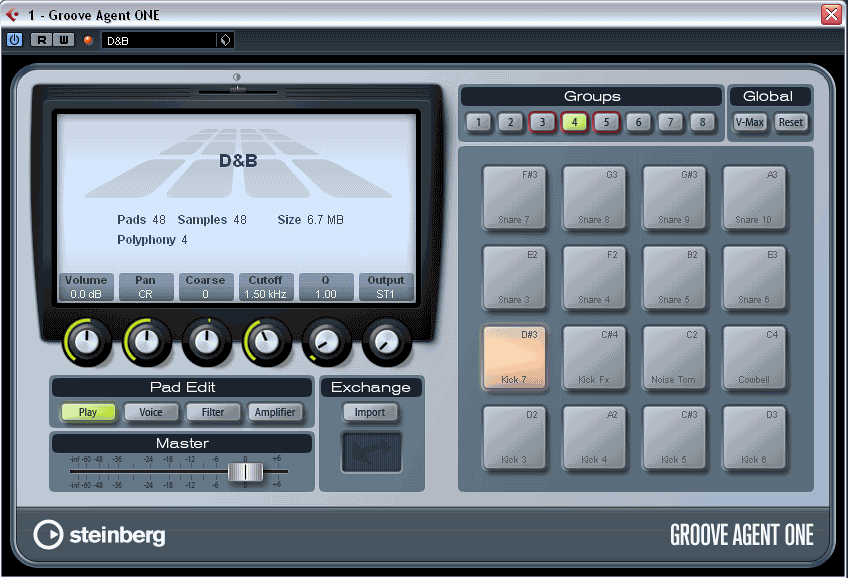This screenshot has width=848, height=578.
Task: Close the Groove Agent ONE window
Action: [x=831, y=15]
